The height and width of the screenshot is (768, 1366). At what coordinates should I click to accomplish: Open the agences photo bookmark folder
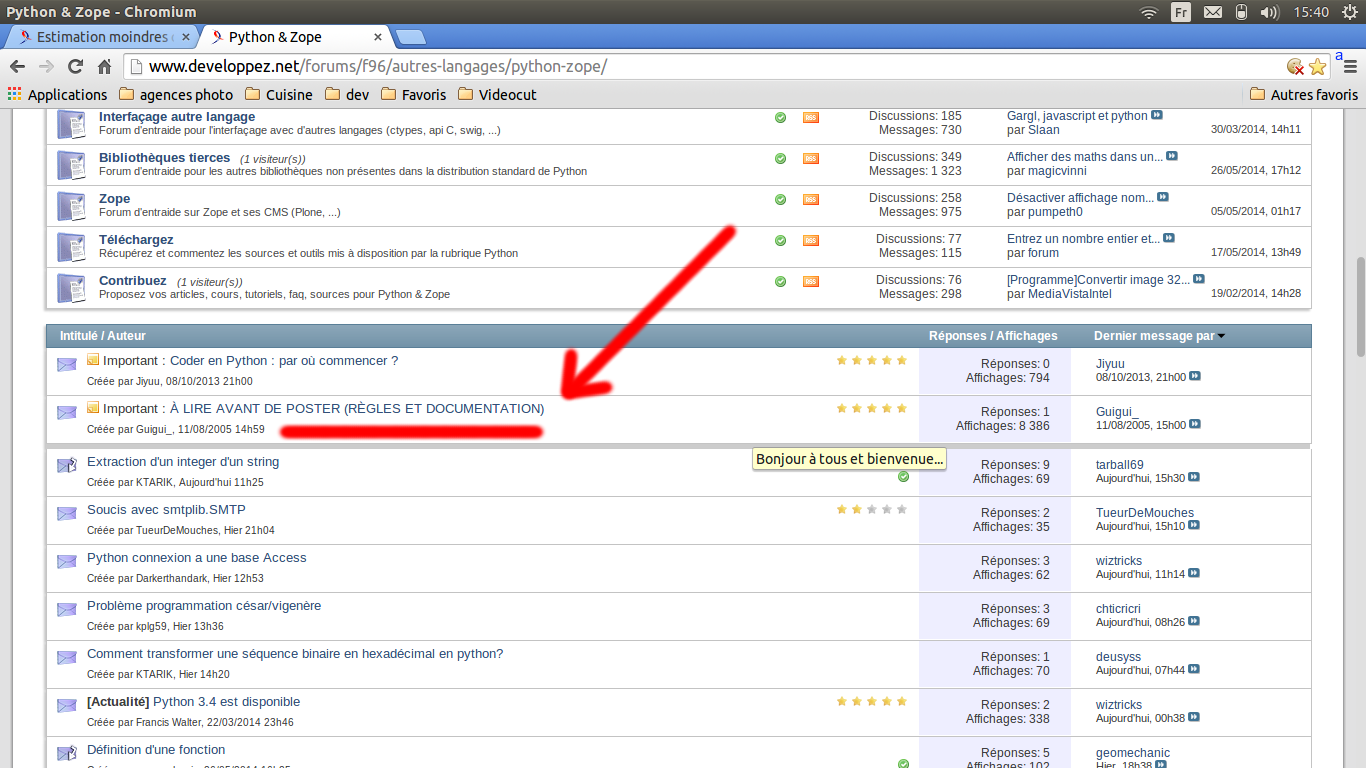coord(176,95)
